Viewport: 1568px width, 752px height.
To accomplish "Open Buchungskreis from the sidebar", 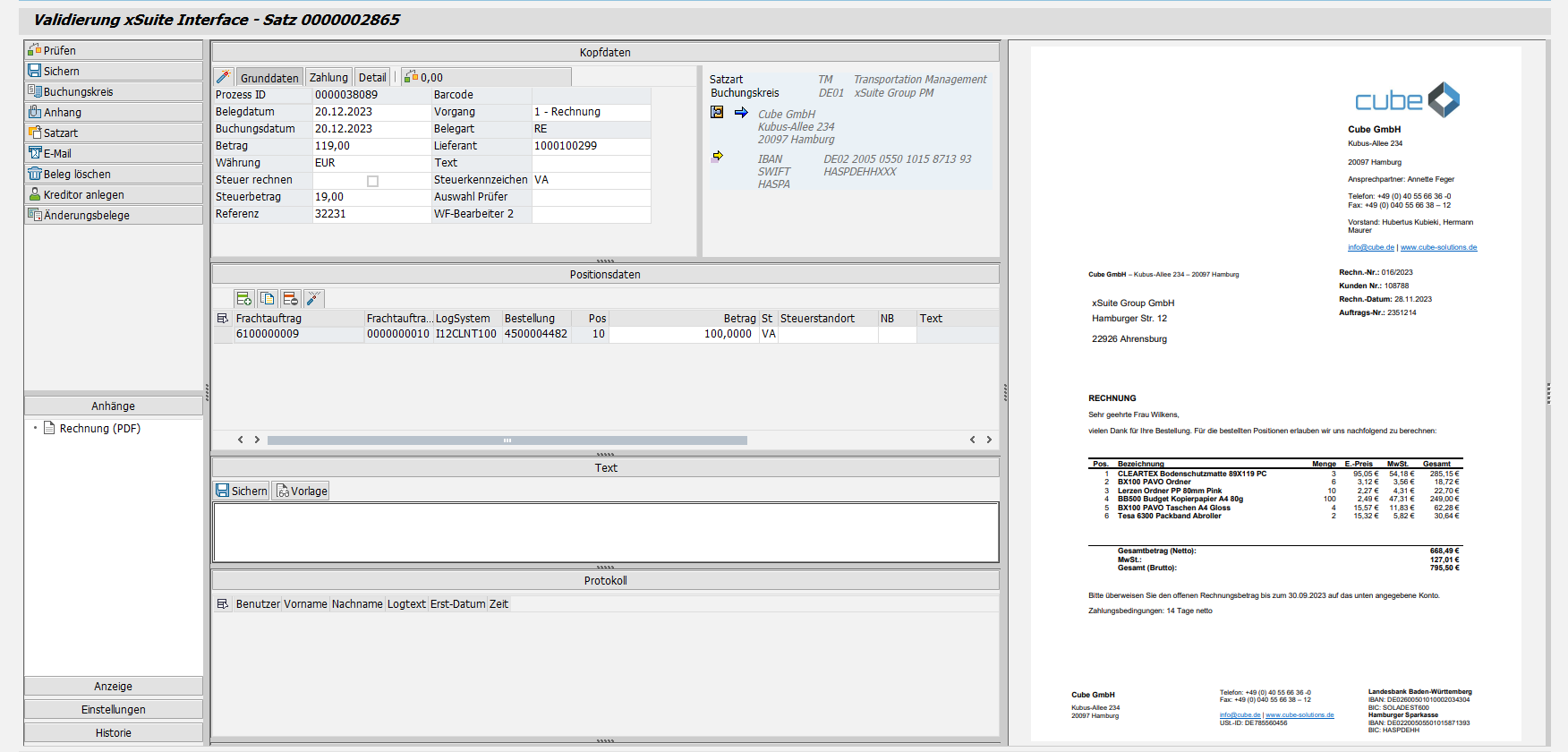I will point(114,91).
